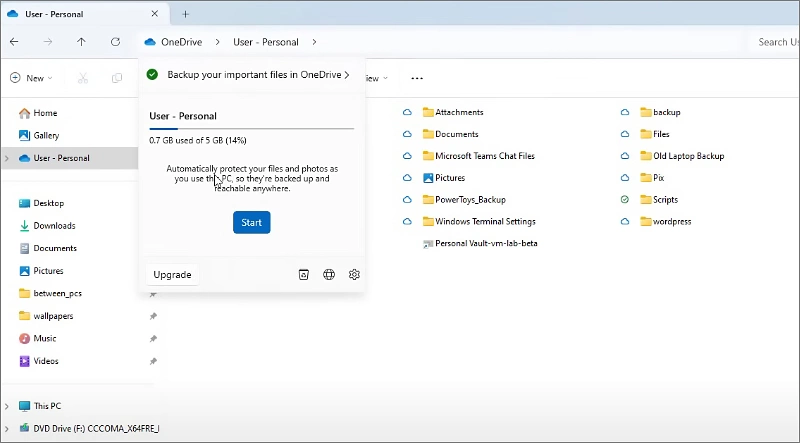800x443 pixels.
Task: Open the View dropdown in toolbar
Action: click(x=377, y=78)
